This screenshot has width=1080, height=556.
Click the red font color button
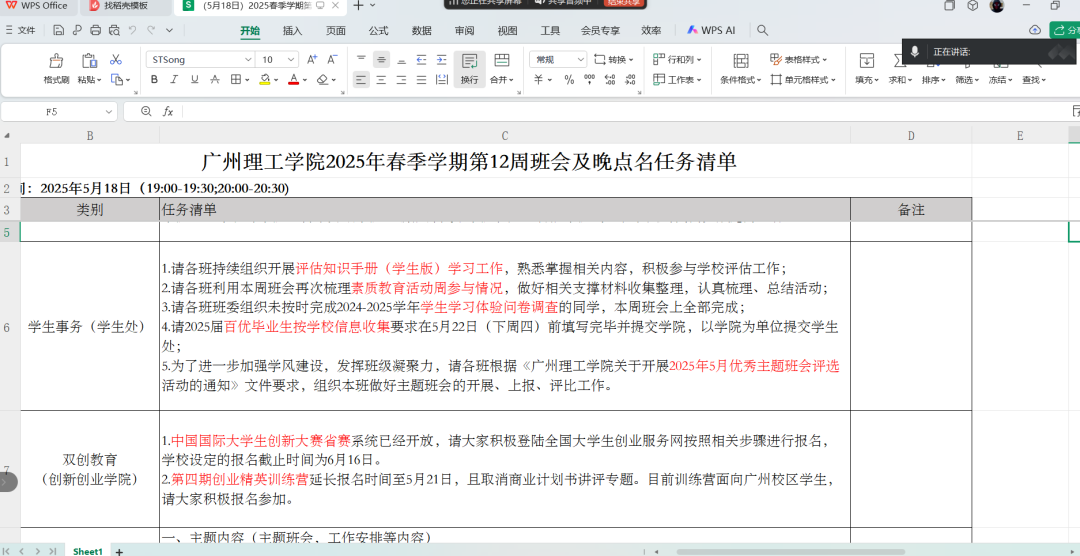[x=294, y=80]
